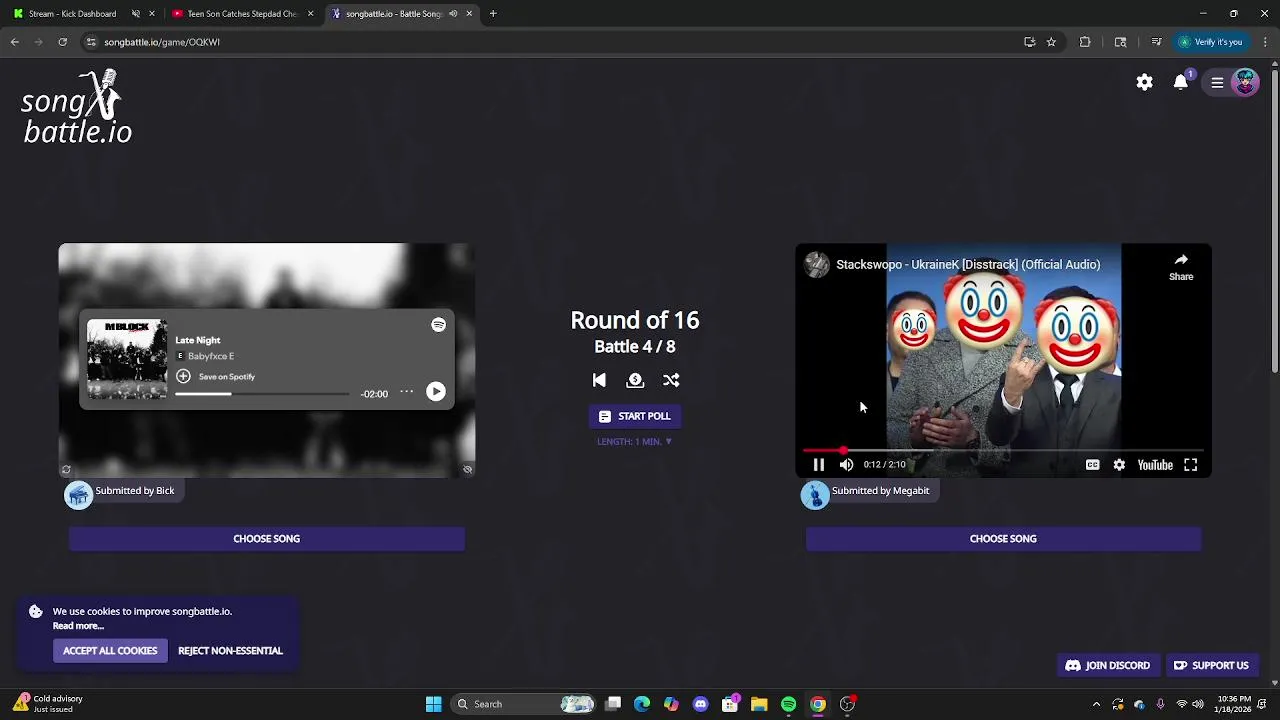
Task: Click Bick's submitter avatar
Action: point(79,495)
